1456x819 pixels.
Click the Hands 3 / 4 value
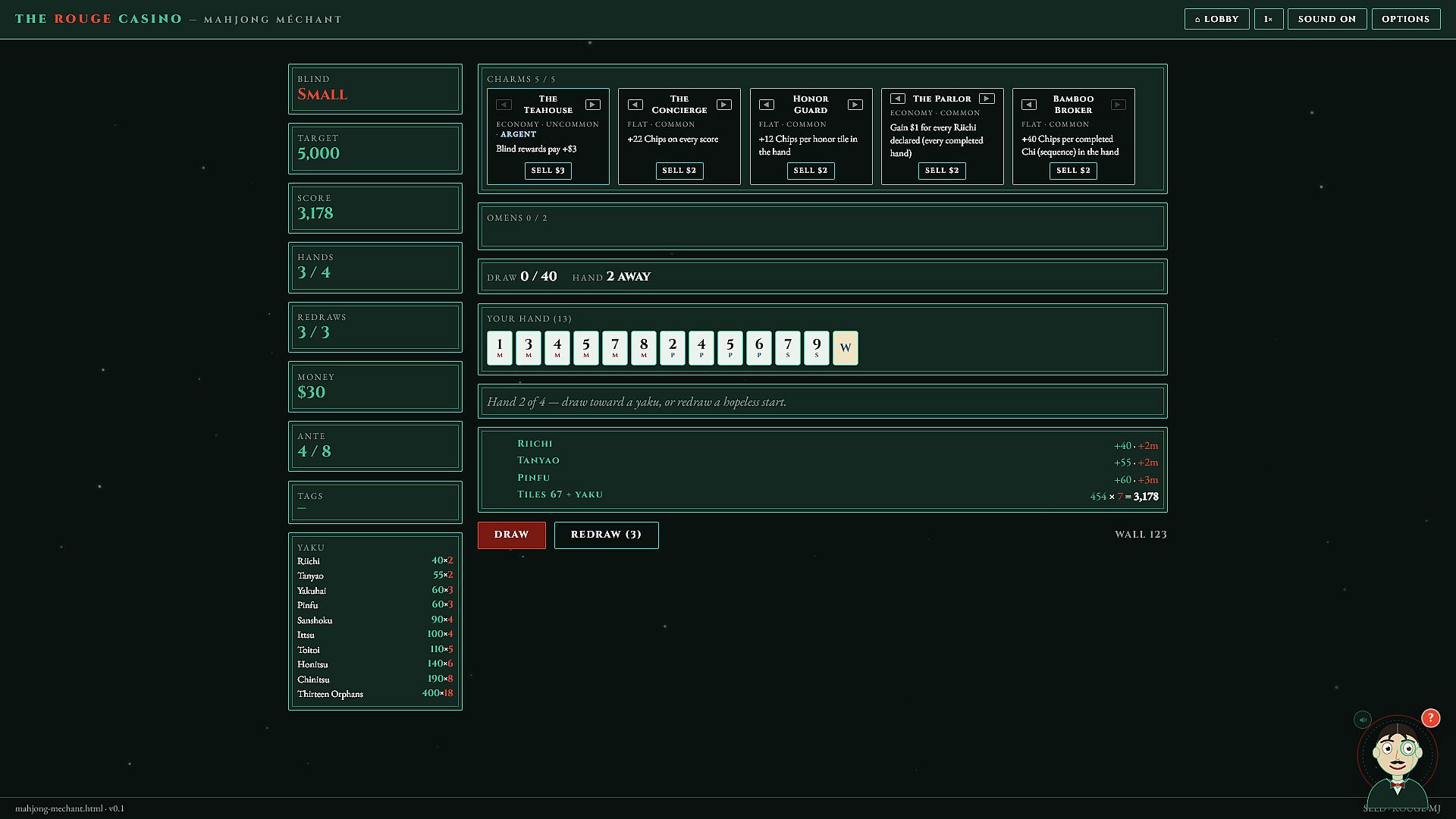(314, 272)
